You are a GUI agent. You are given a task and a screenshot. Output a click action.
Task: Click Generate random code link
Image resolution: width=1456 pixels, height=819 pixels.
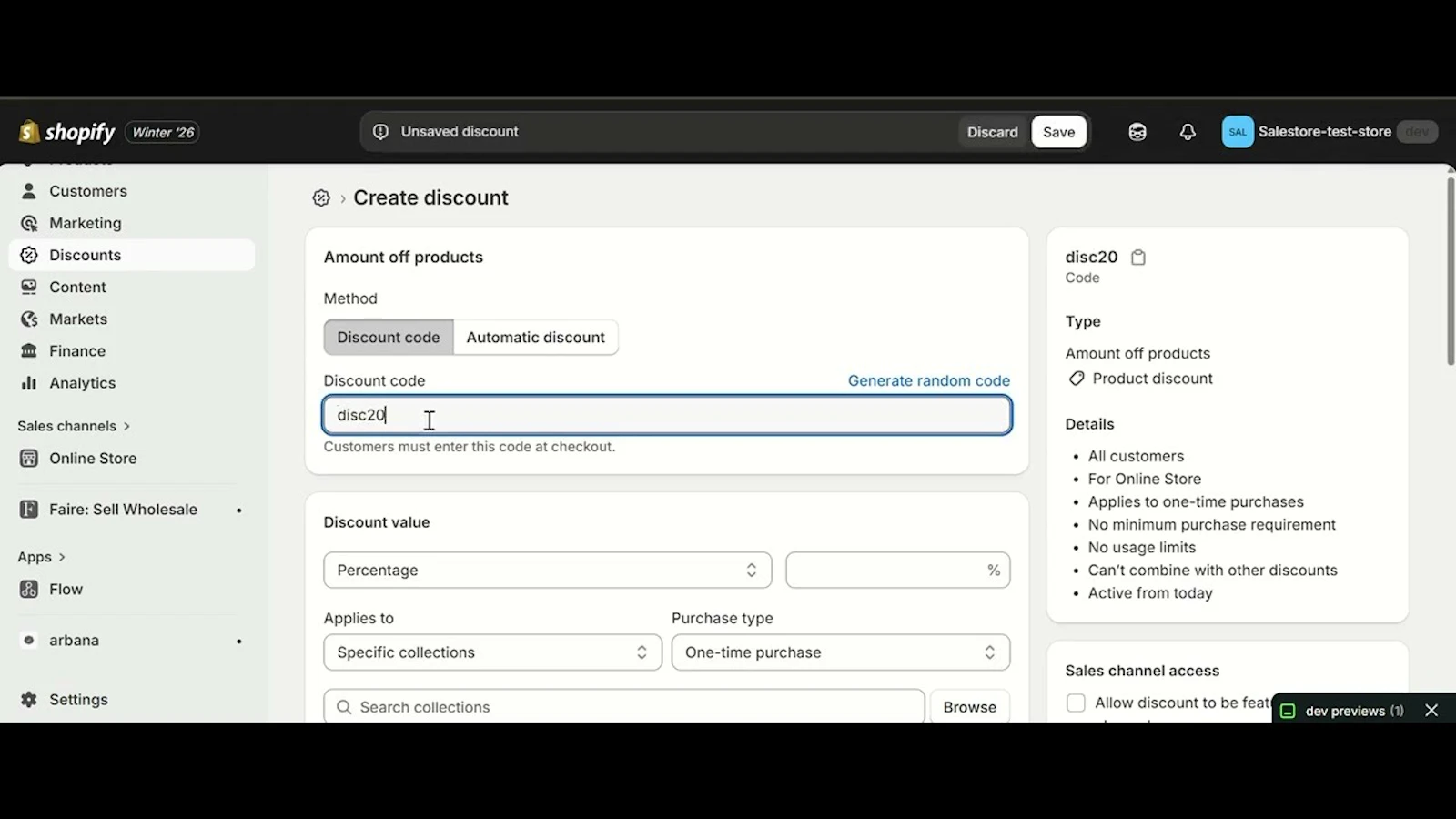click(x=928, y=380)
